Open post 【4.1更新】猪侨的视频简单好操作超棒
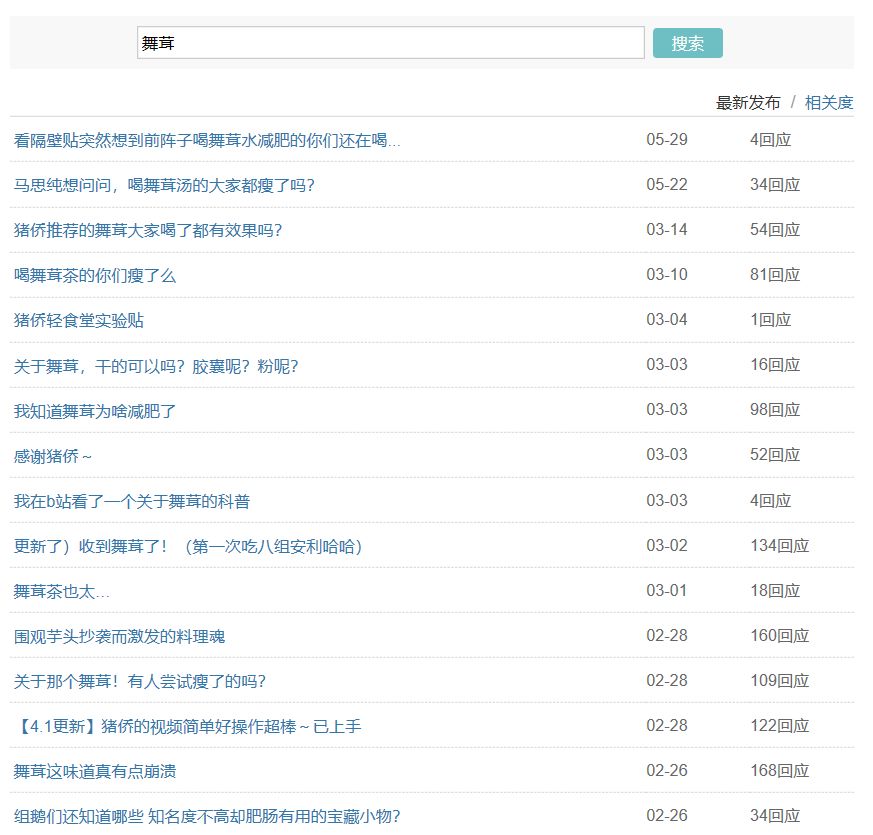The height and width of the screenshot is (835, 873). click(x=187, y=726)
